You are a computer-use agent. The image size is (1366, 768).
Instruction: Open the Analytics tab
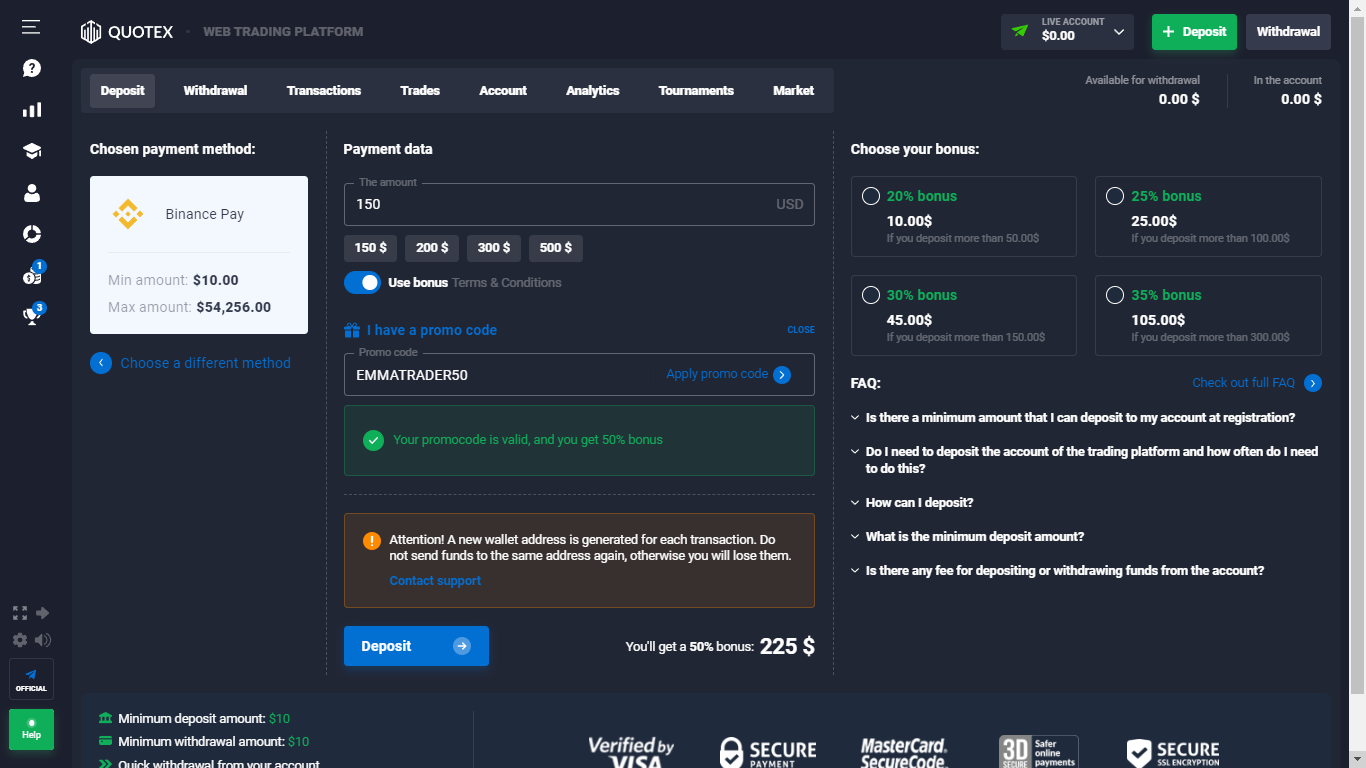point(593,91)
